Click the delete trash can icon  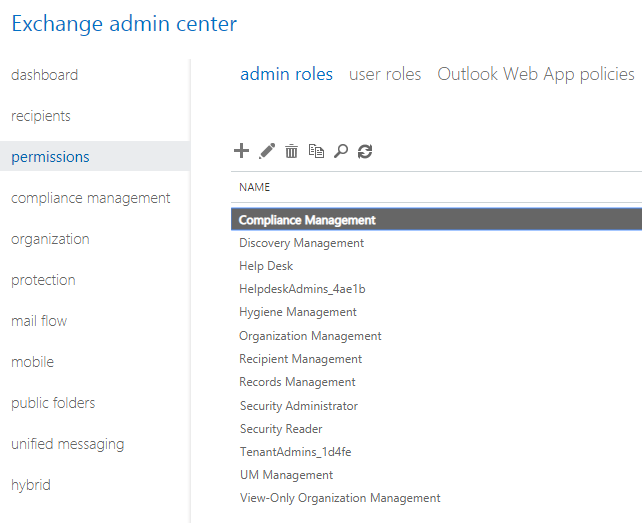click(292, 151)
